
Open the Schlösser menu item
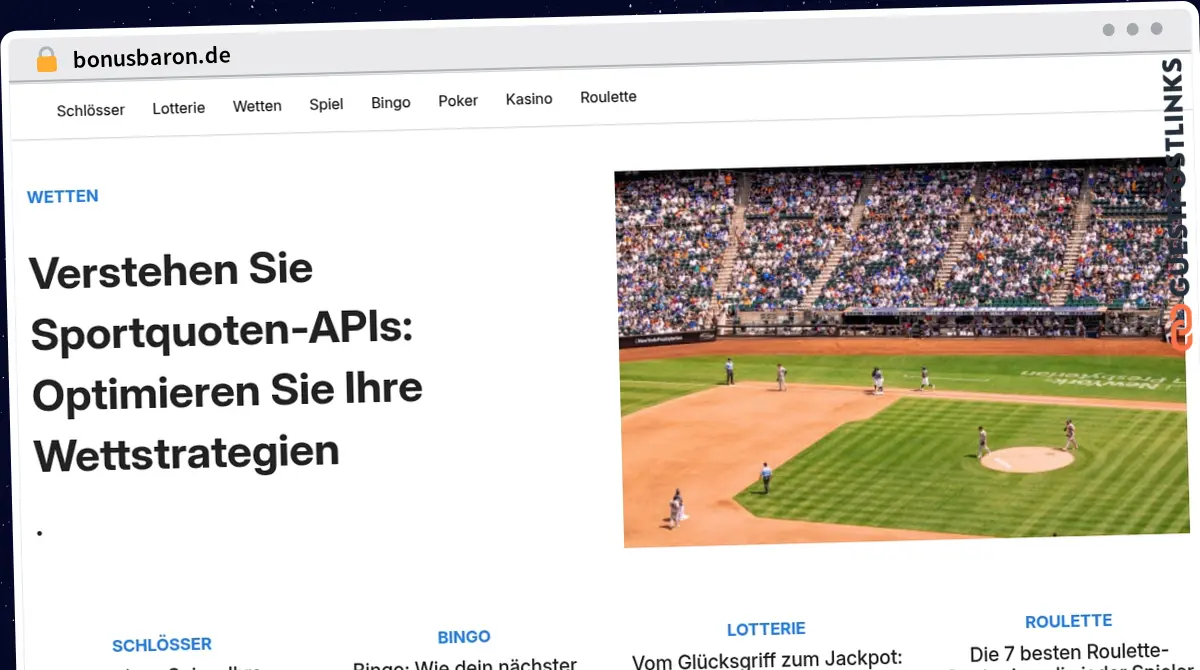(91, 110)
